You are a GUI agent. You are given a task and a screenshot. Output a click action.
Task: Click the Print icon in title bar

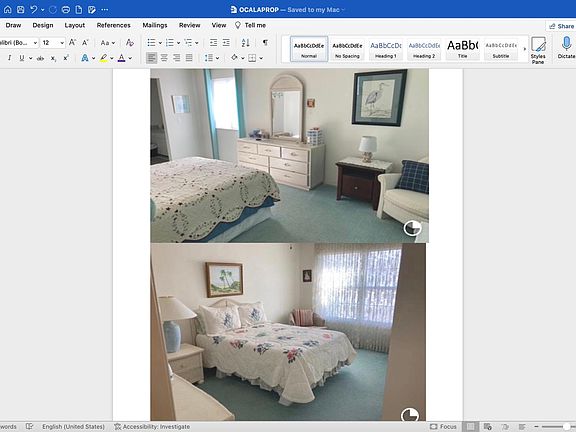point(66,10)
